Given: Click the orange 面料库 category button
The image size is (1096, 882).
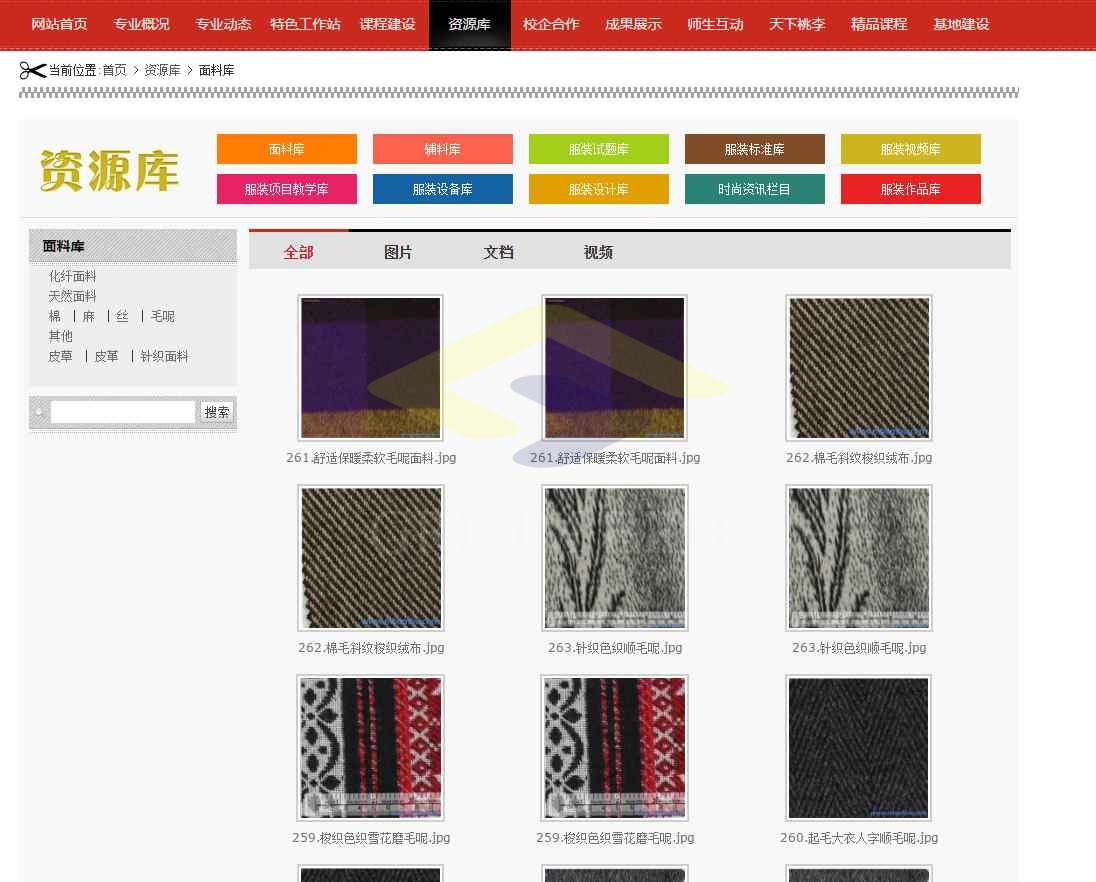Looking at the screenshot, I should pyautogui.click(x=287, y=149).
